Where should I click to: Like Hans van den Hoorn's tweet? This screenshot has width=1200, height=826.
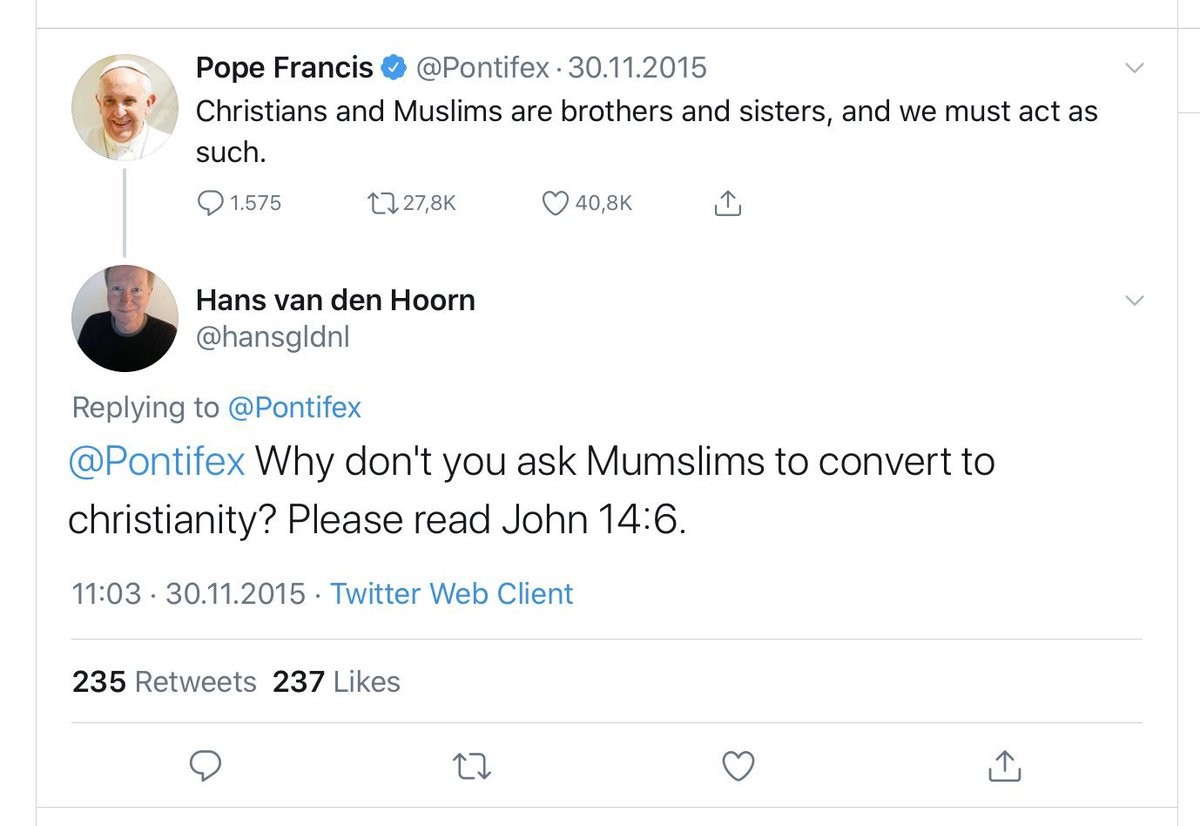click(738, 766)
